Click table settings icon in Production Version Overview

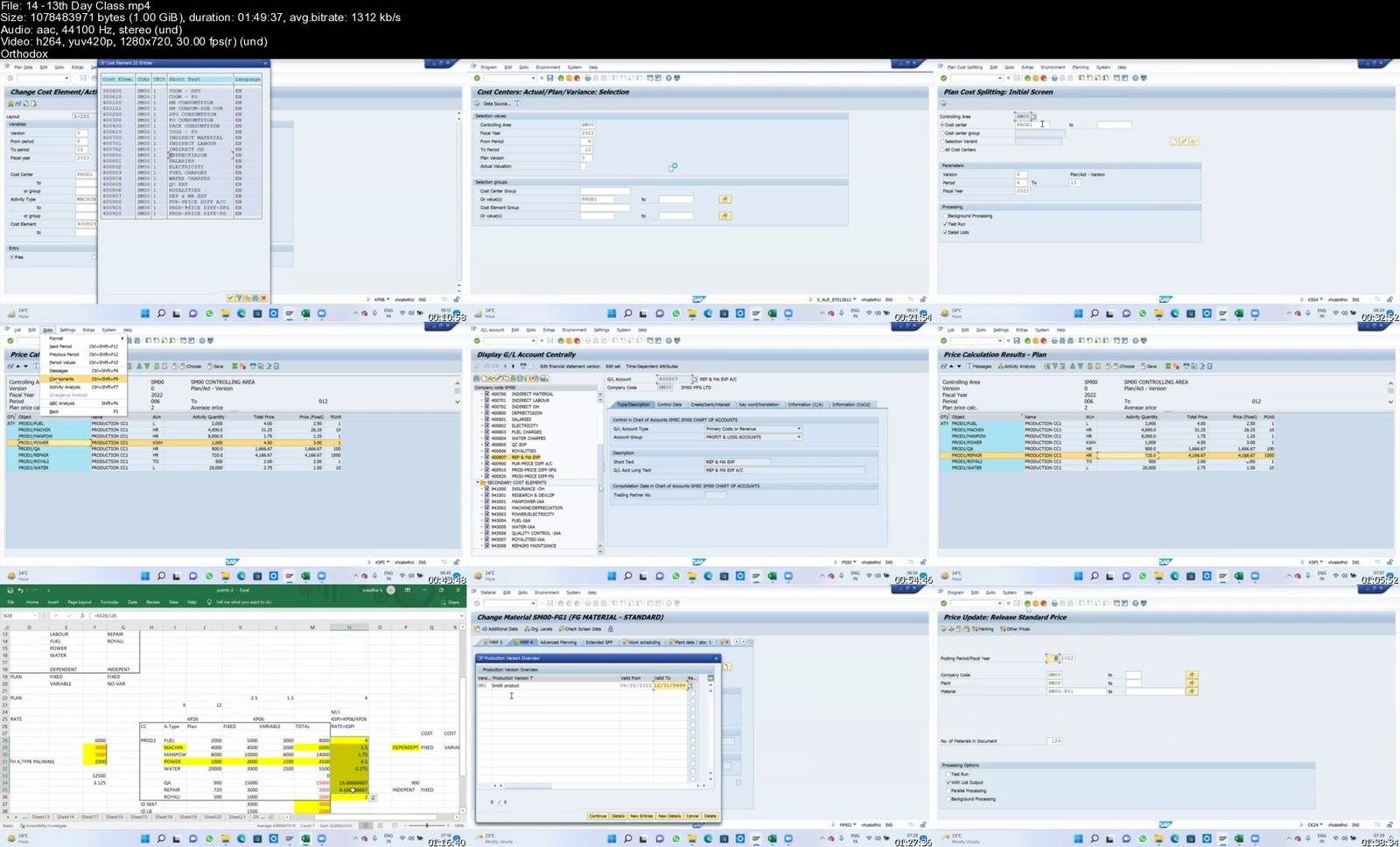[x=710, y=678]
